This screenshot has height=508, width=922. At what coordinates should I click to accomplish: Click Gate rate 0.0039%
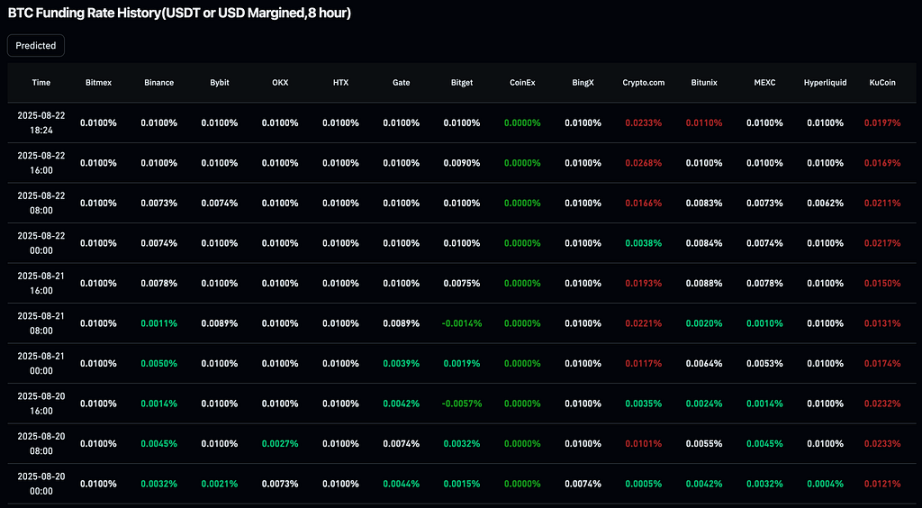pos(401,363)
